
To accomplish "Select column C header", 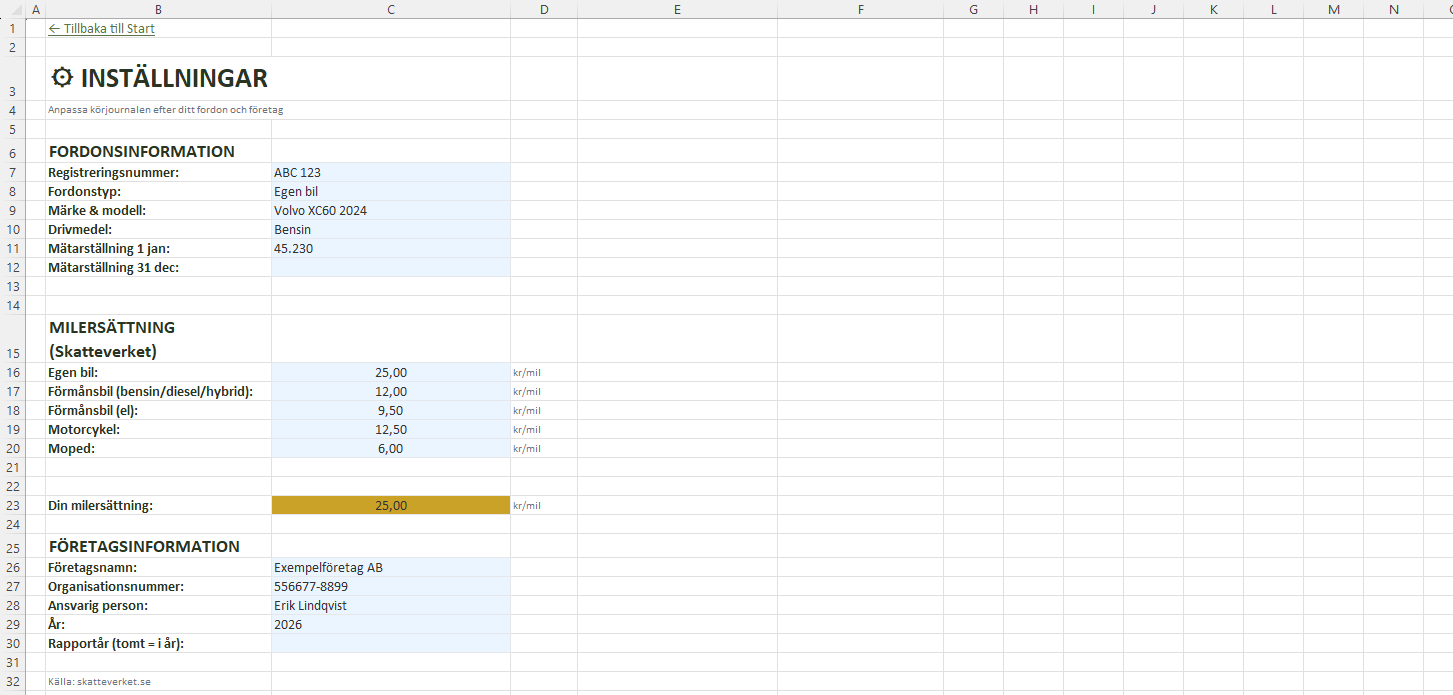I will pyautogui.click(x=391, y=9).
